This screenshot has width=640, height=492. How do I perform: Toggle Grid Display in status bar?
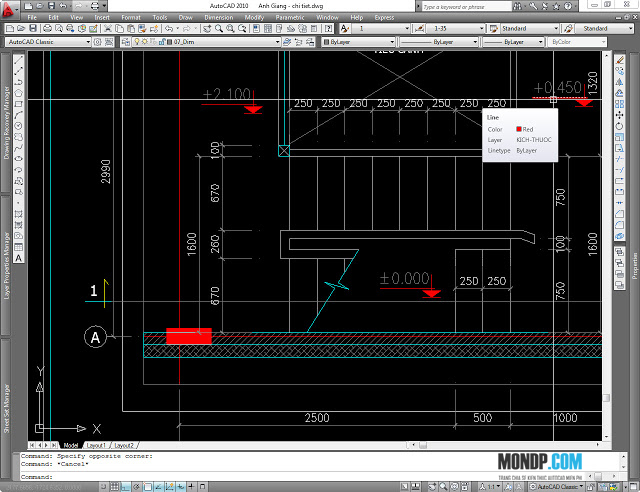115,487
